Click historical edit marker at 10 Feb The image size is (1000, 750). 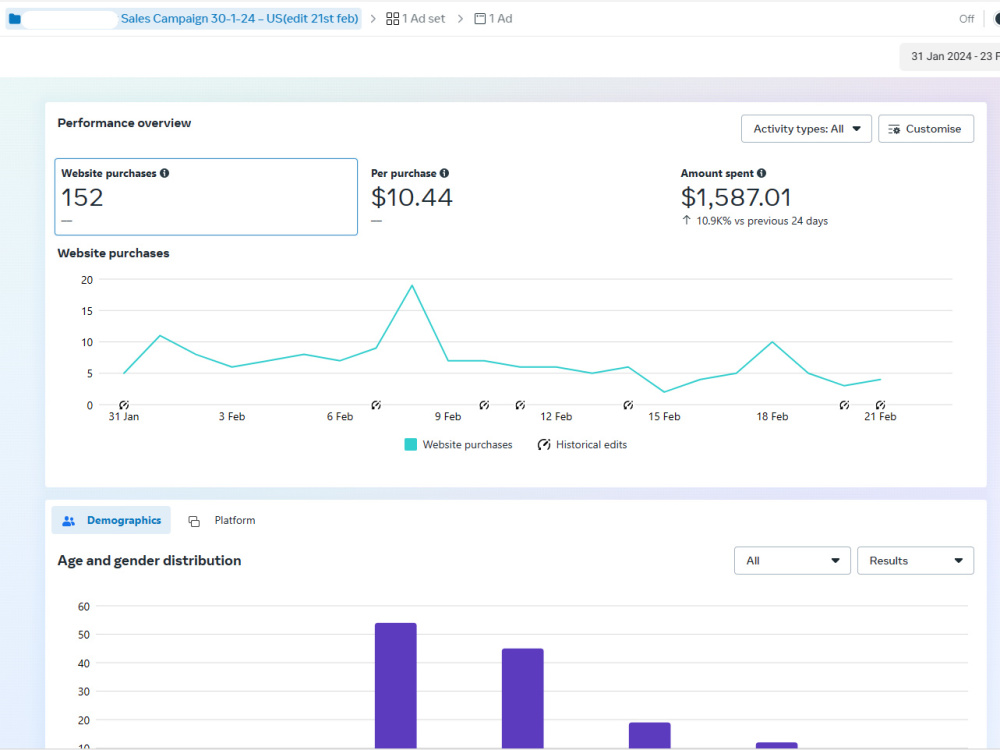pyautogui.click(x=484, y=405)
